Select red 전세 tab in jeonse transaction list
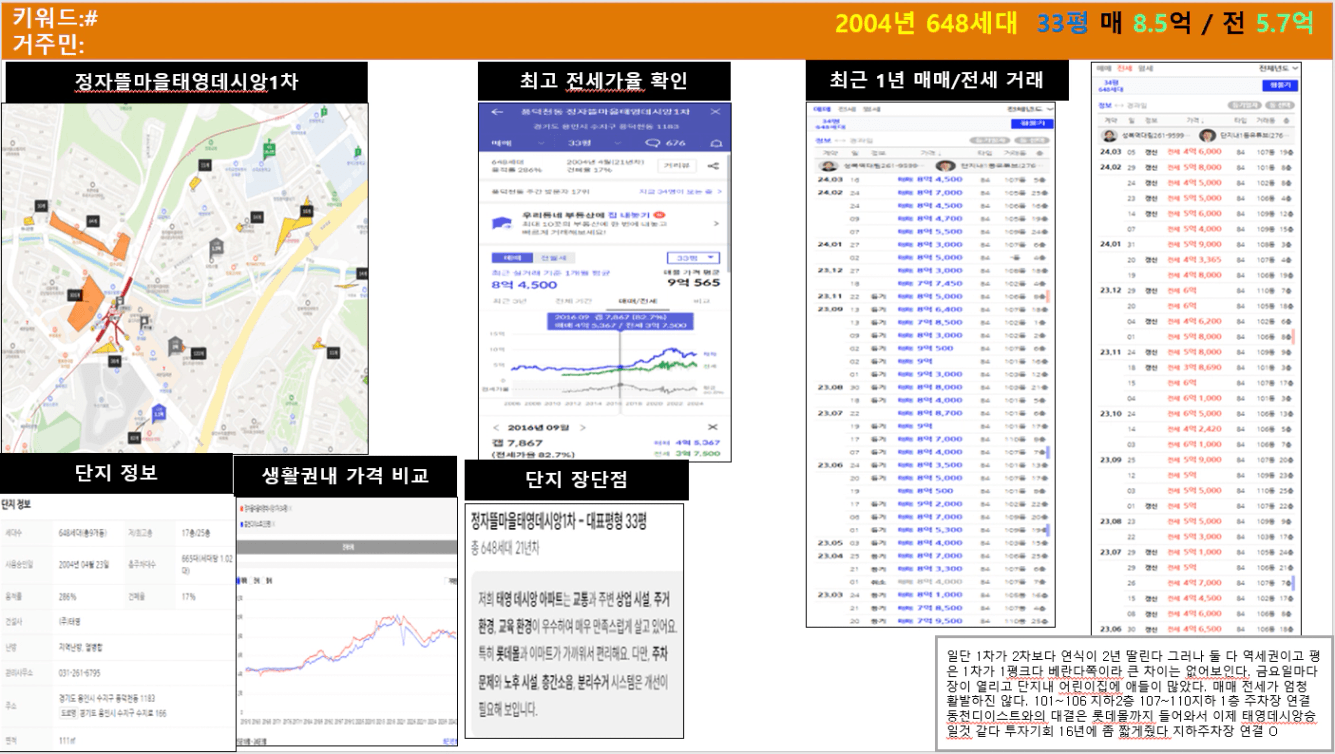The height and width of the screenshot is (754, 1335). pyautogui.click(x=1125, y=69)
